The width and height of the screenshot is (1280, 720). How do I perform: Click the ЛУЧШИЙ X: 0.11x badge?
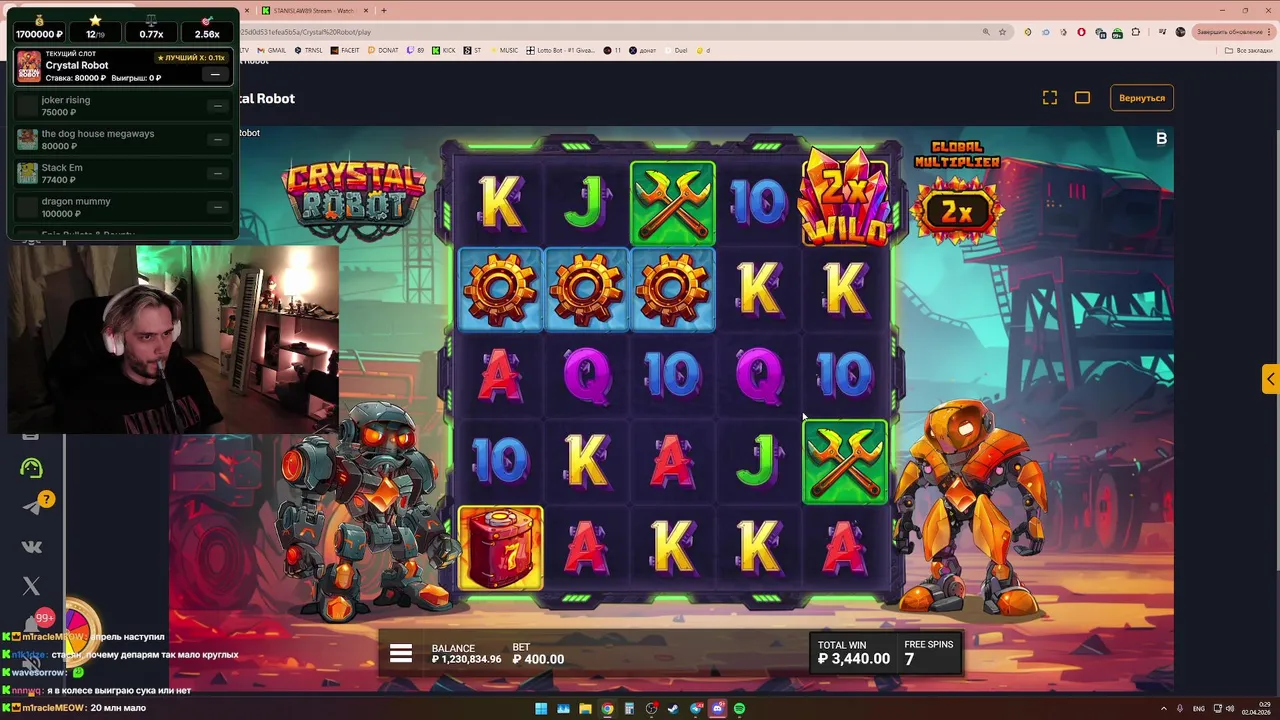coord(191,58)
